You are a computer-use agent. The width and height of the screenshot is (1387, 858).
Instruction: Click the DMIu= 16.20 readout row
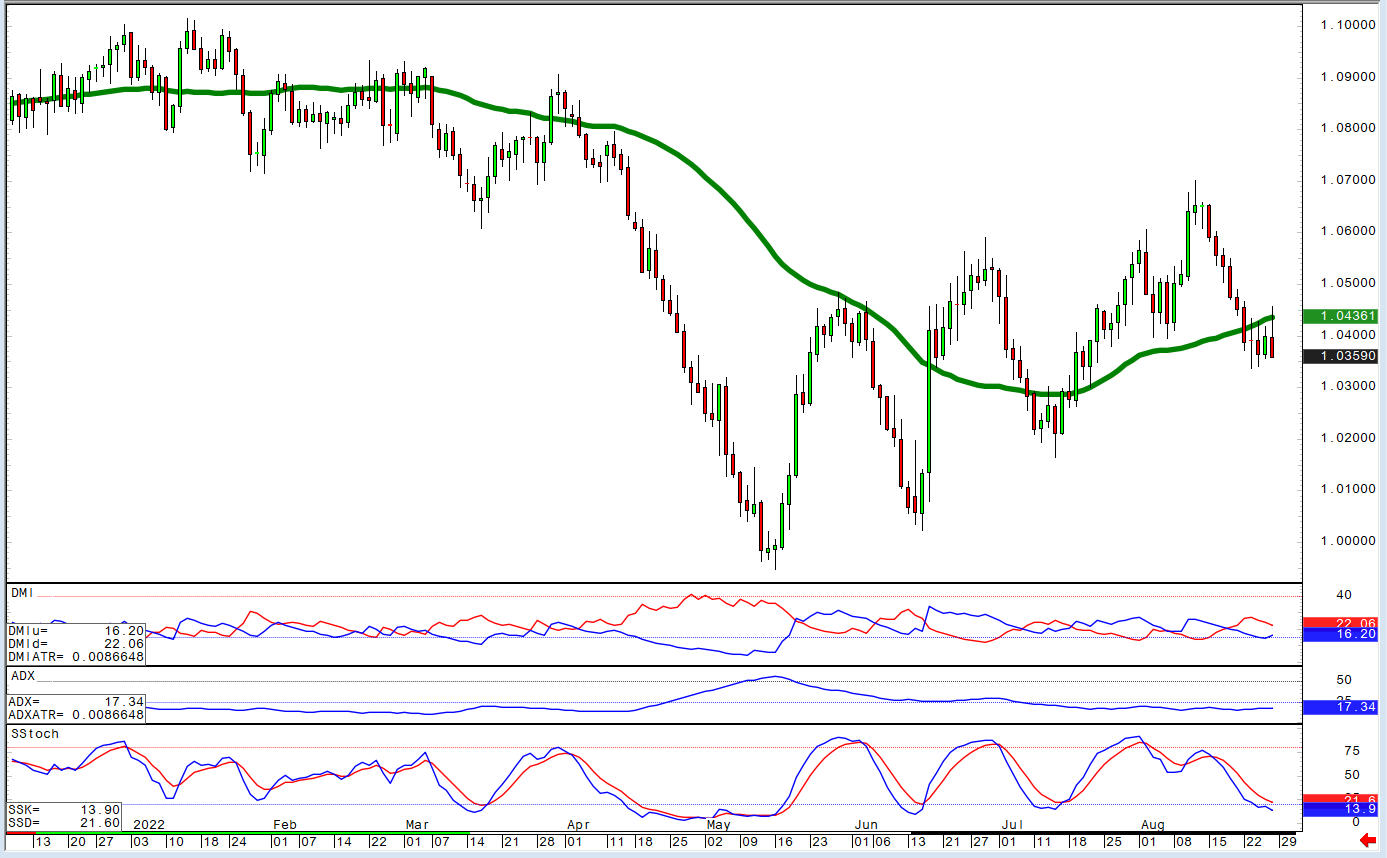[x=76, y=632]
